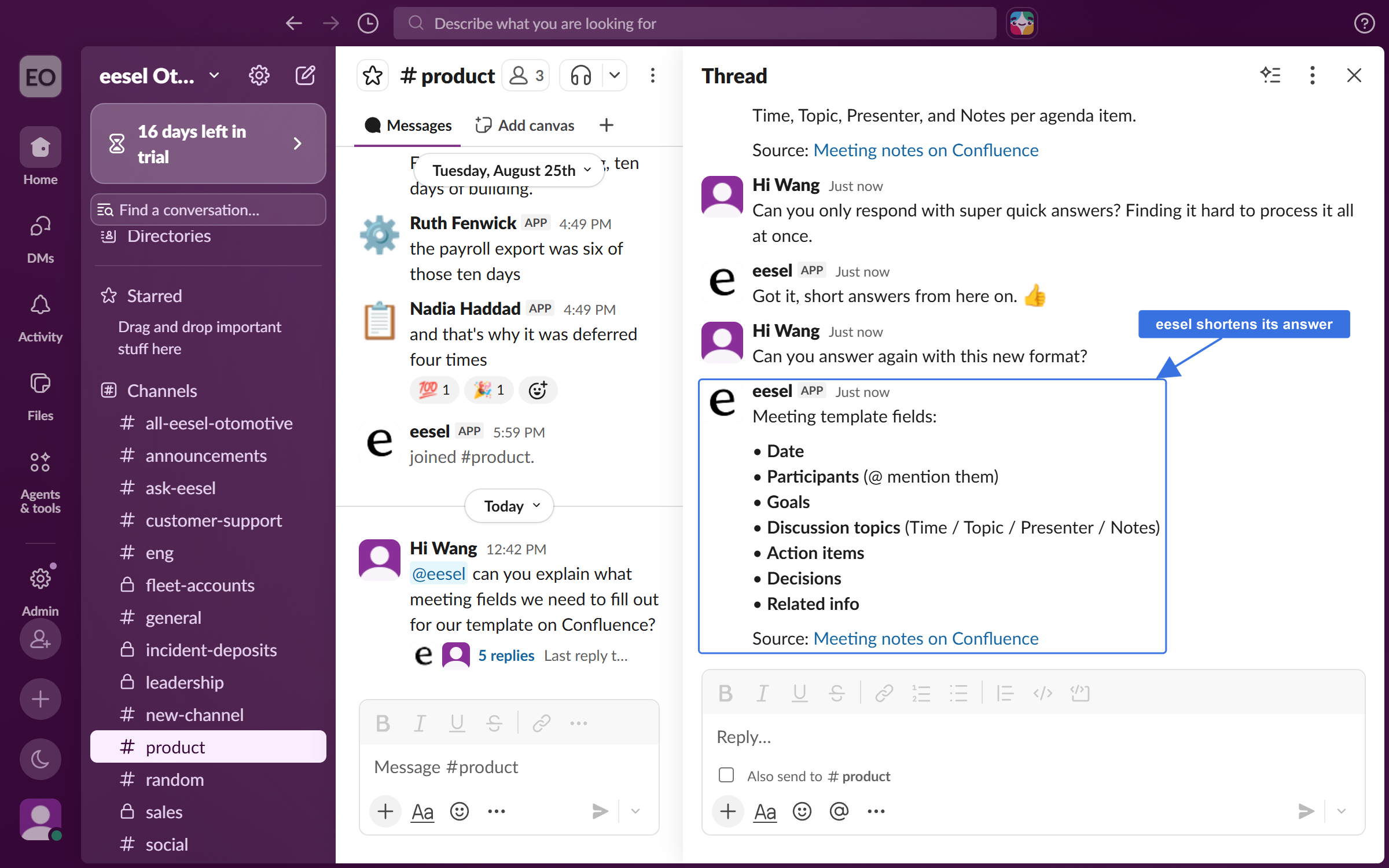
Task: Toggle dark mode moon icon
Action: click(40, 759)
